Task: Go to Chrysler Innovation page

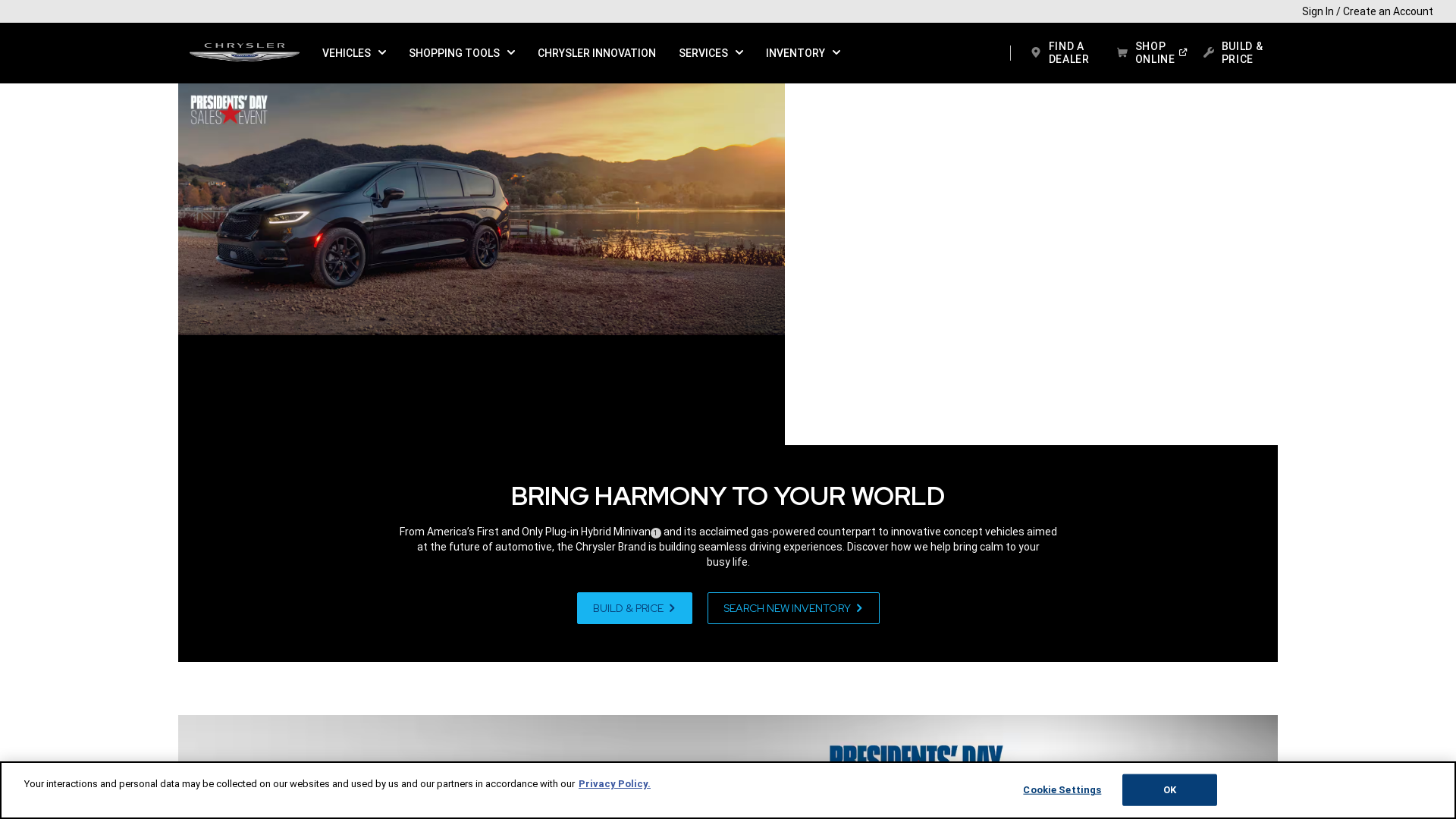Action: [597, 53]
